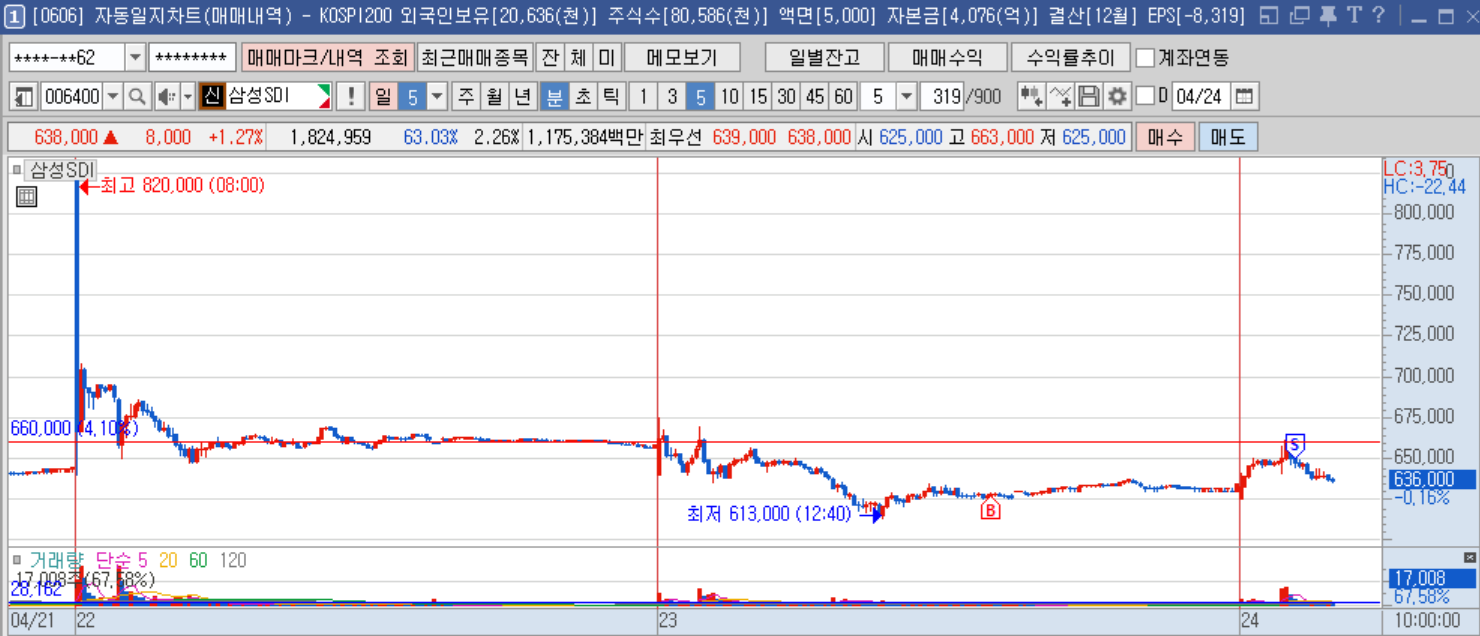The image size is (1480, 636).
Task: Click the small square before 삼성SDI chart label
Action: [x=17, y=170]
